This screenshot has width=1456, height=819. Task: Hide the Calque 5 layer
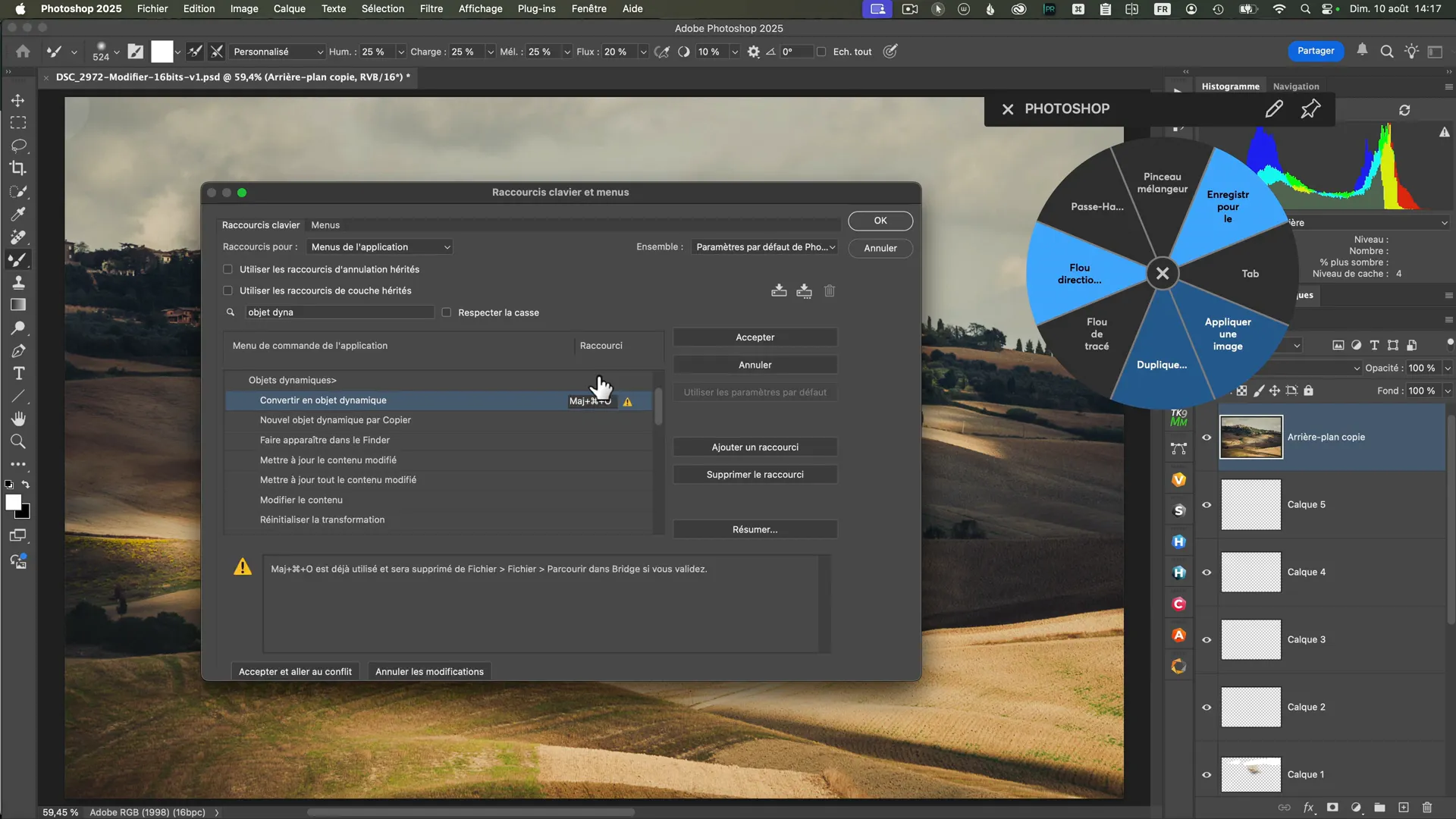click(1207, 504)
